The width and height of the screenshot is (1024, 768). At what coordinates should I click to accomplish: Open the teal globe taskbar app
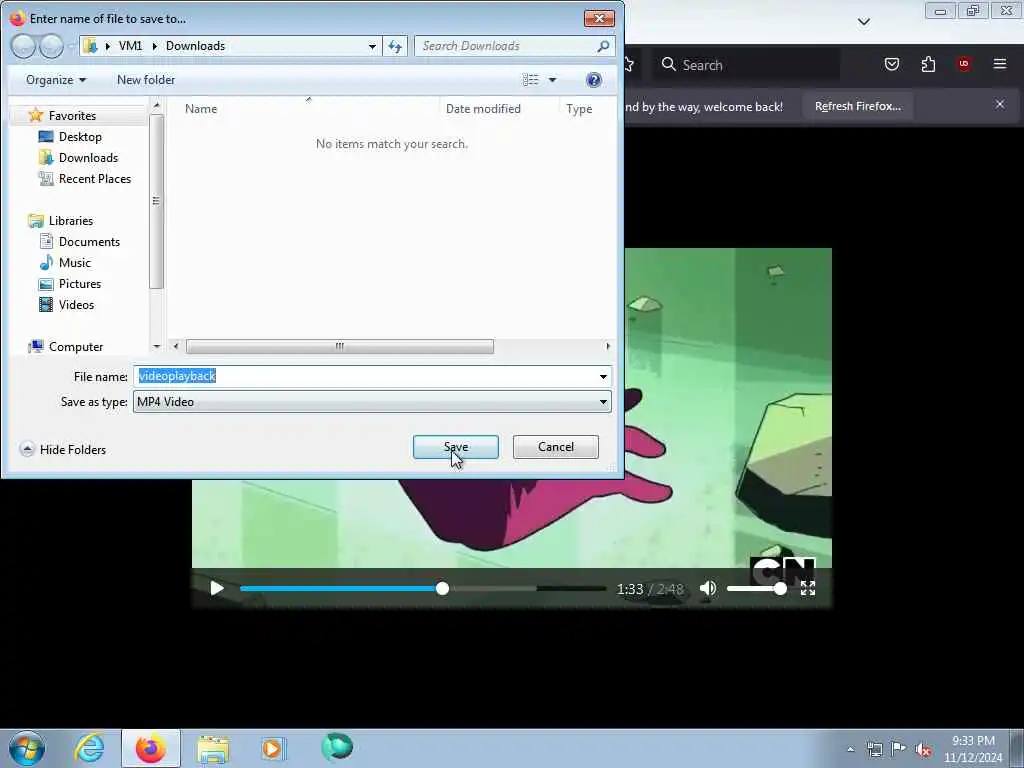click(x=337, y=747)
